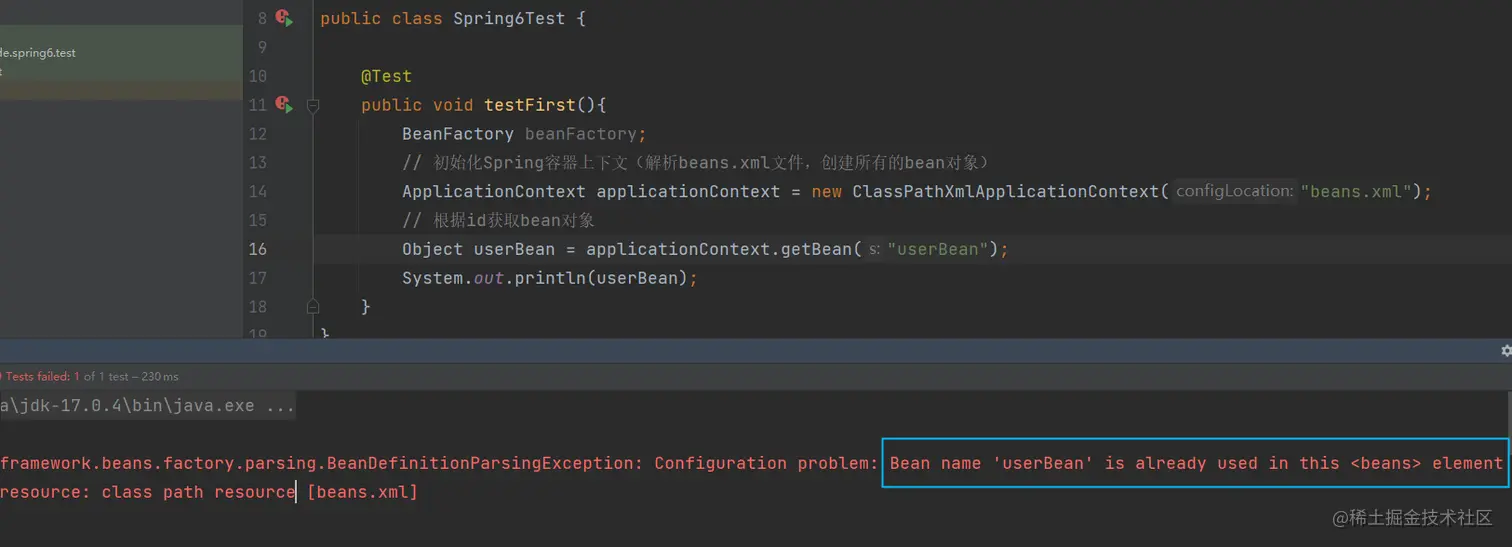This screenshot has width=1512, height=547.
Task: Run the Spring6Test class from line 8 gutter icon
Action: coord(284,18)
